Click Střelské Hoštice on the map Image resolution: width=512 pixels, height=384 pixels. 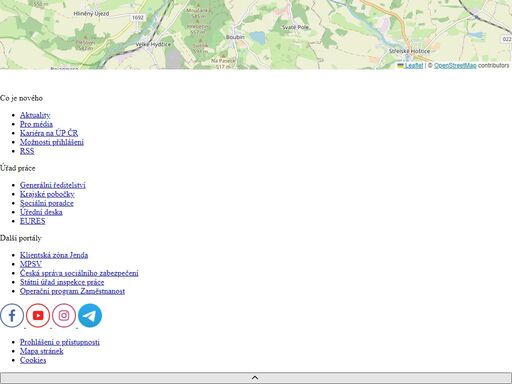409,51
